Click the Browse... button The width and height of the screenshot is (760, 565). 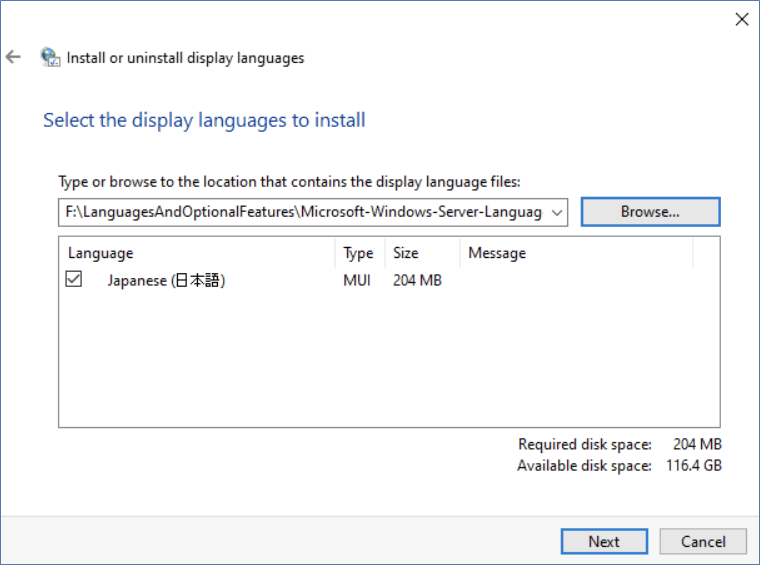tap(650, 212)
